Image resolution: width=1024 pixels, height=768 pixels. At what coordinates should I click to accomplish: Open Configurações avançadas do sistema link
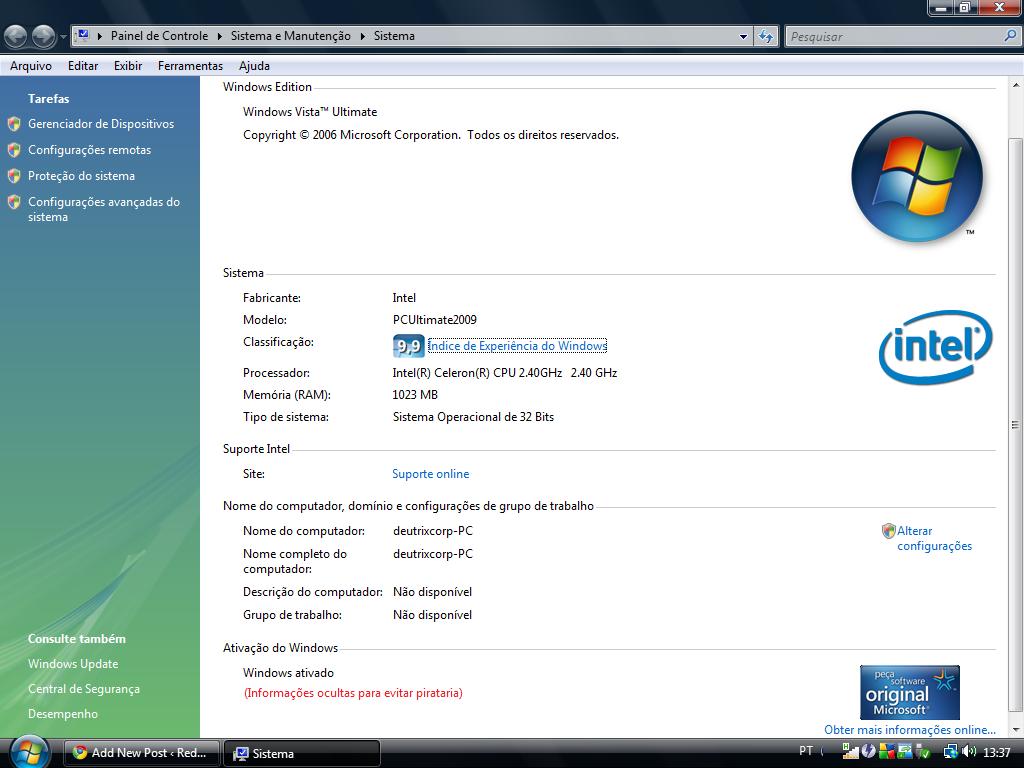104,210
